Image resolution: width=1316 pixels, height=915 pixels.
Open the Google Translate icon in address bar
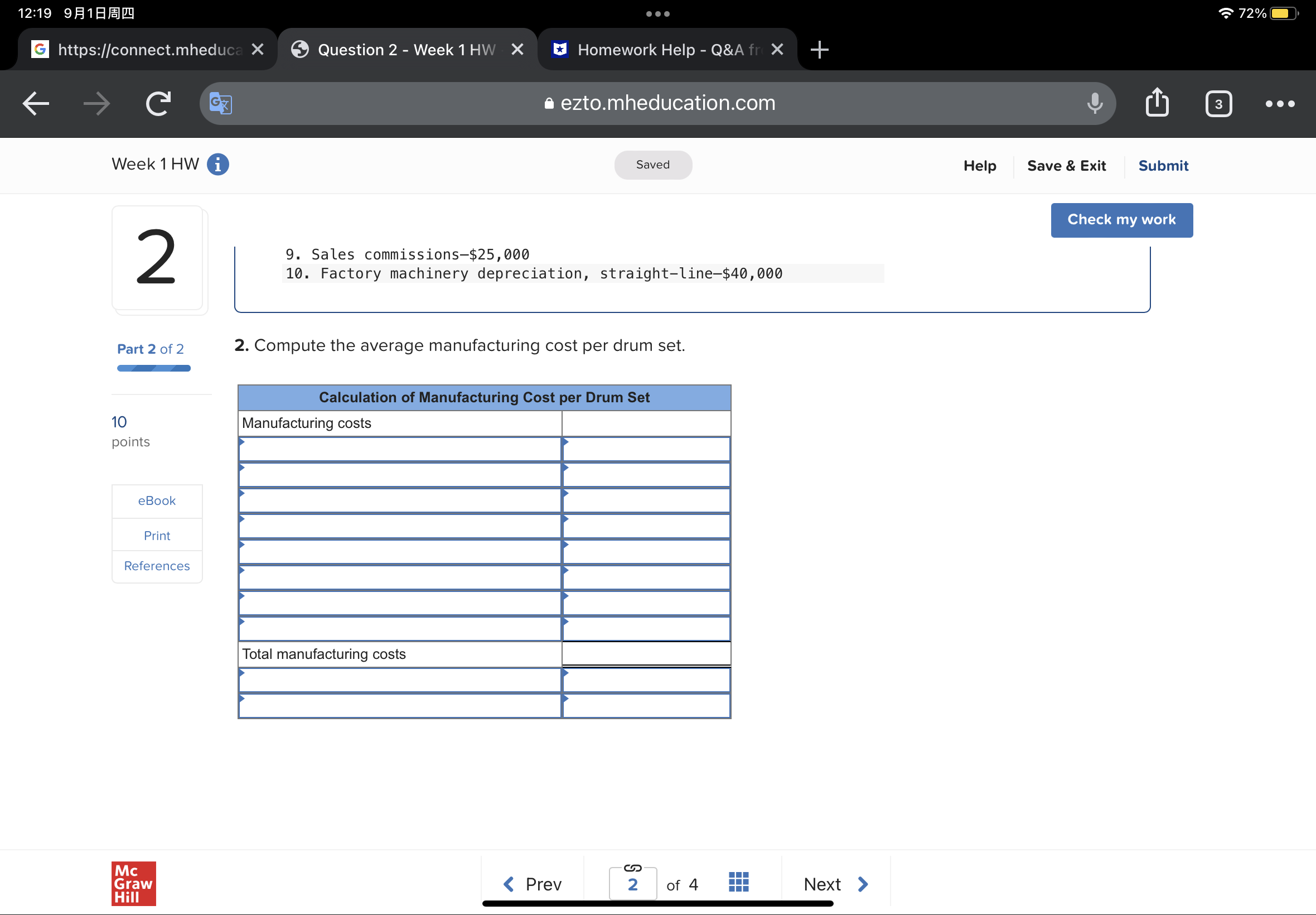[x=220, y=104]
